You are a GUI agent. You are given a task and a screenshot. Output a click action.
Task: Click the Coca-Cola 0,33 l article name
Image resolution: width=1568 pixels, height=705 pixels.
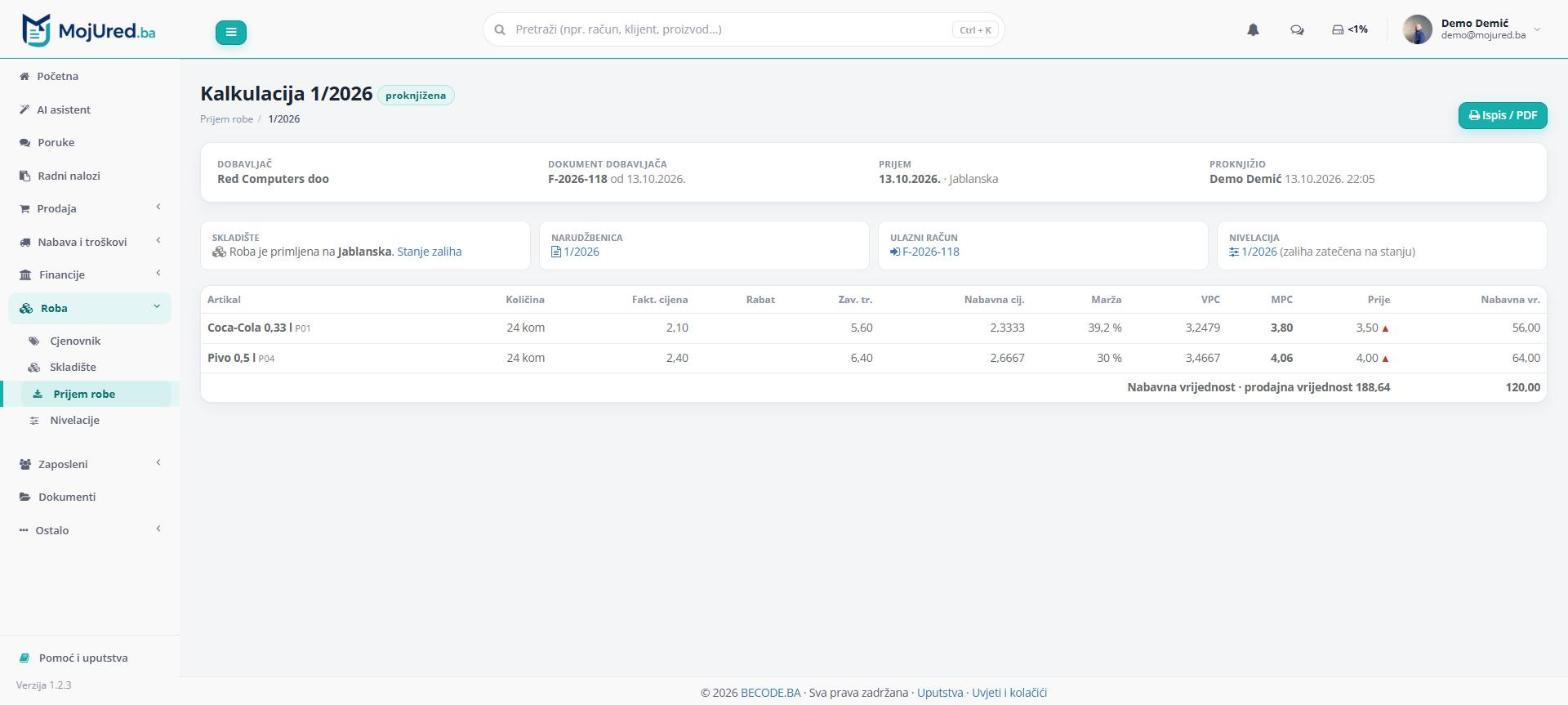click(x=249, y=328)
